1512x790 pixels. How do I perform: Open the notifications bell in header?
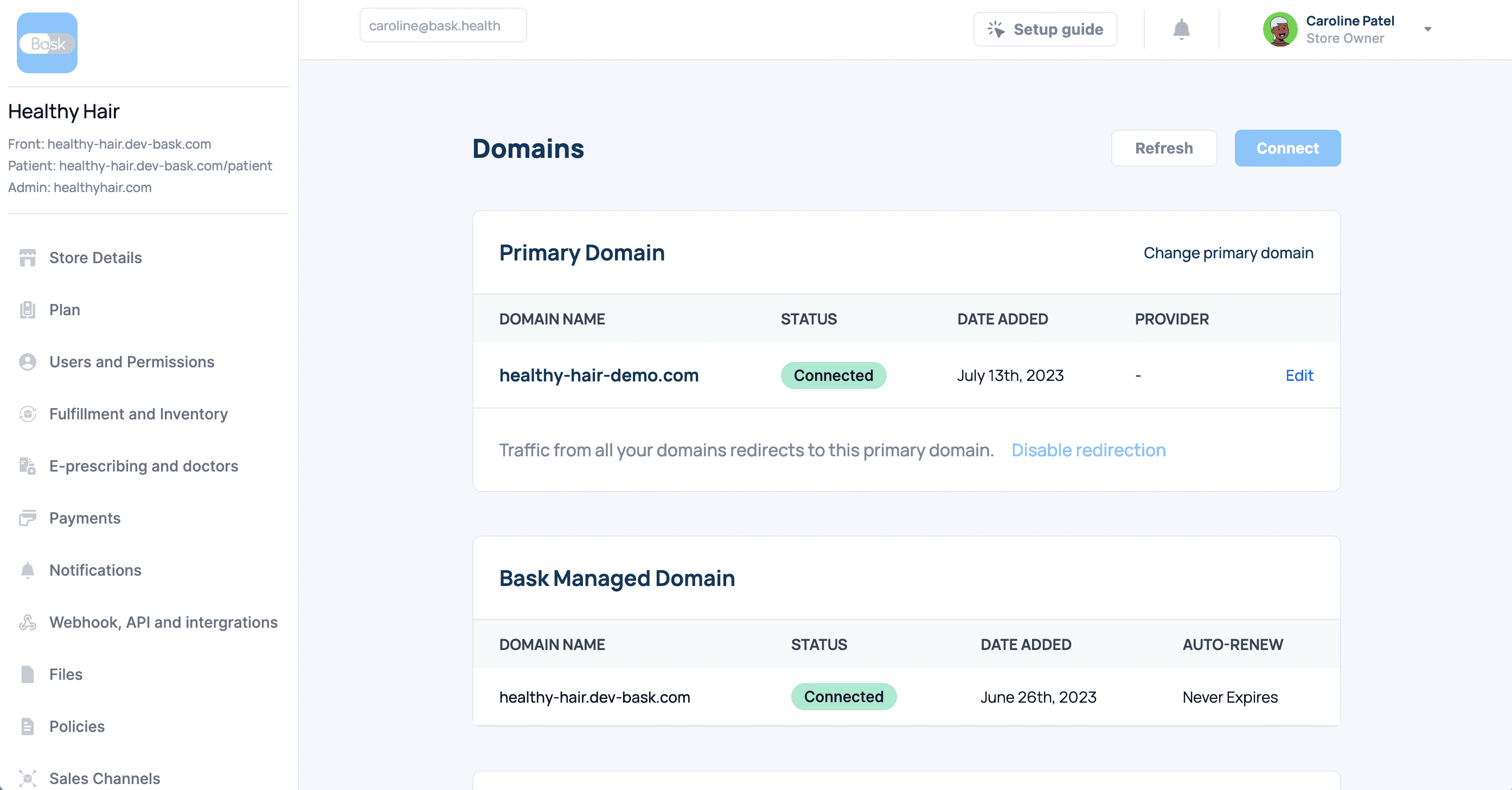pos(1181,29)
